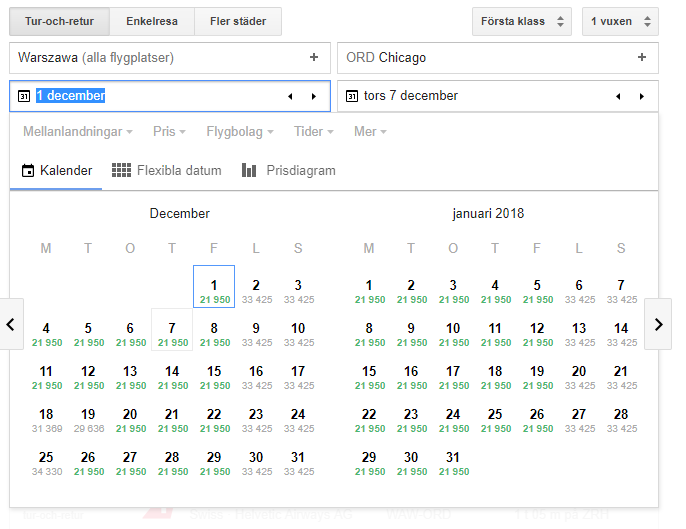Viewport: 686px width, 529px height.
Task: Choose the Fler städer trip option
Action: click(238, 21)
